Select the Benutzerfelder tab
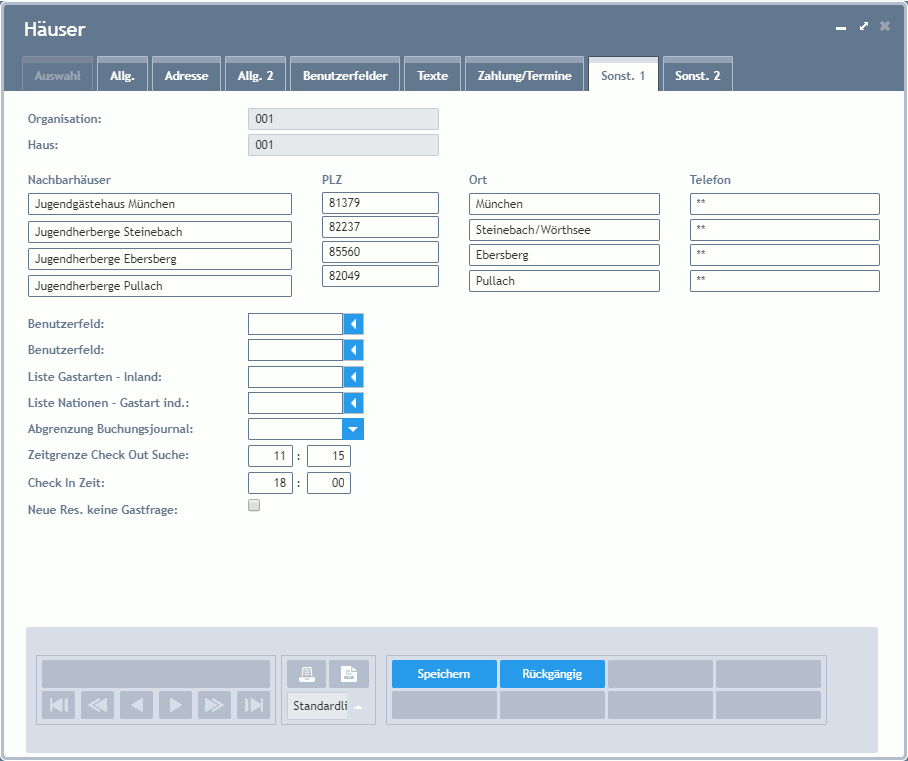 345,76
